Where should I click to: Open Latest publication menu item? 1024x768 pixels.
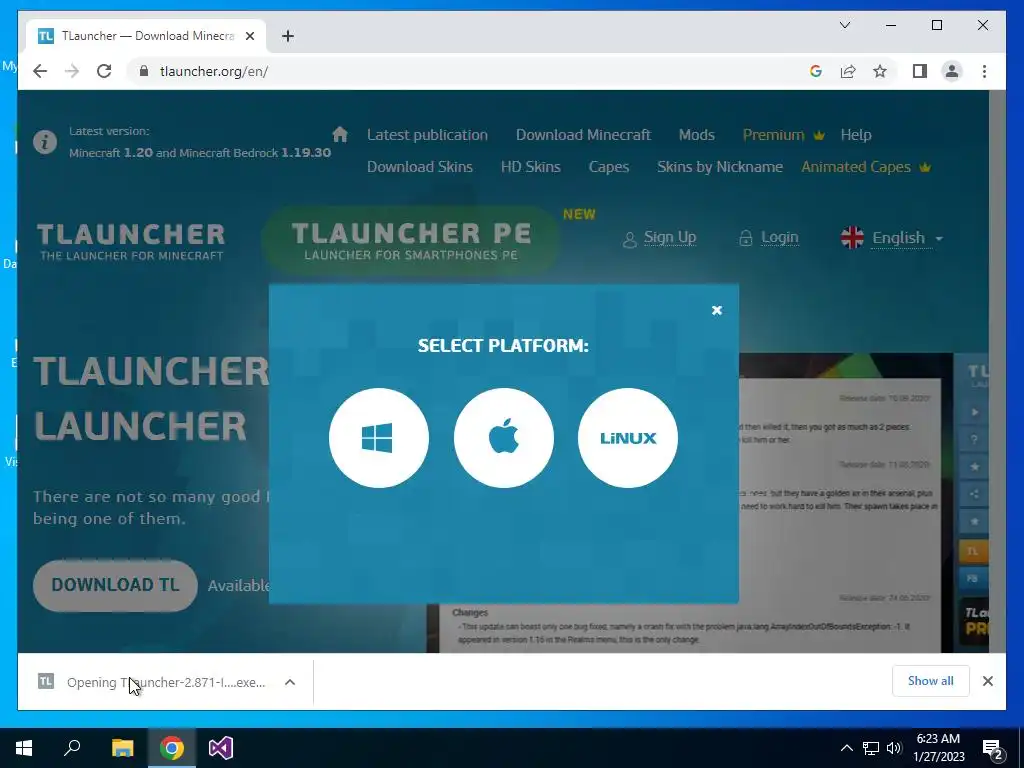click(427, 135)
